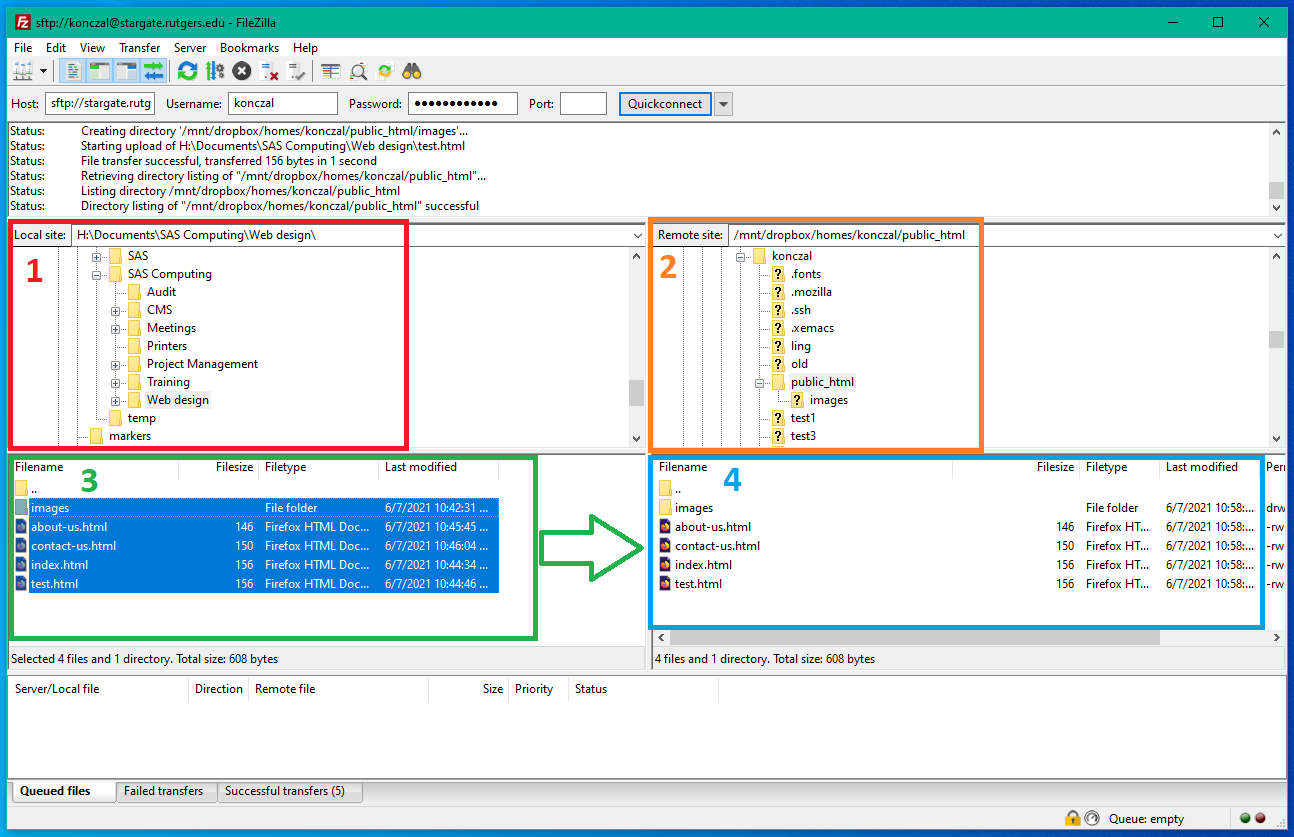Toggle the remote directory tree display
The width and height of the screenshot is (1294, 837).
click(x=126, y=71)
